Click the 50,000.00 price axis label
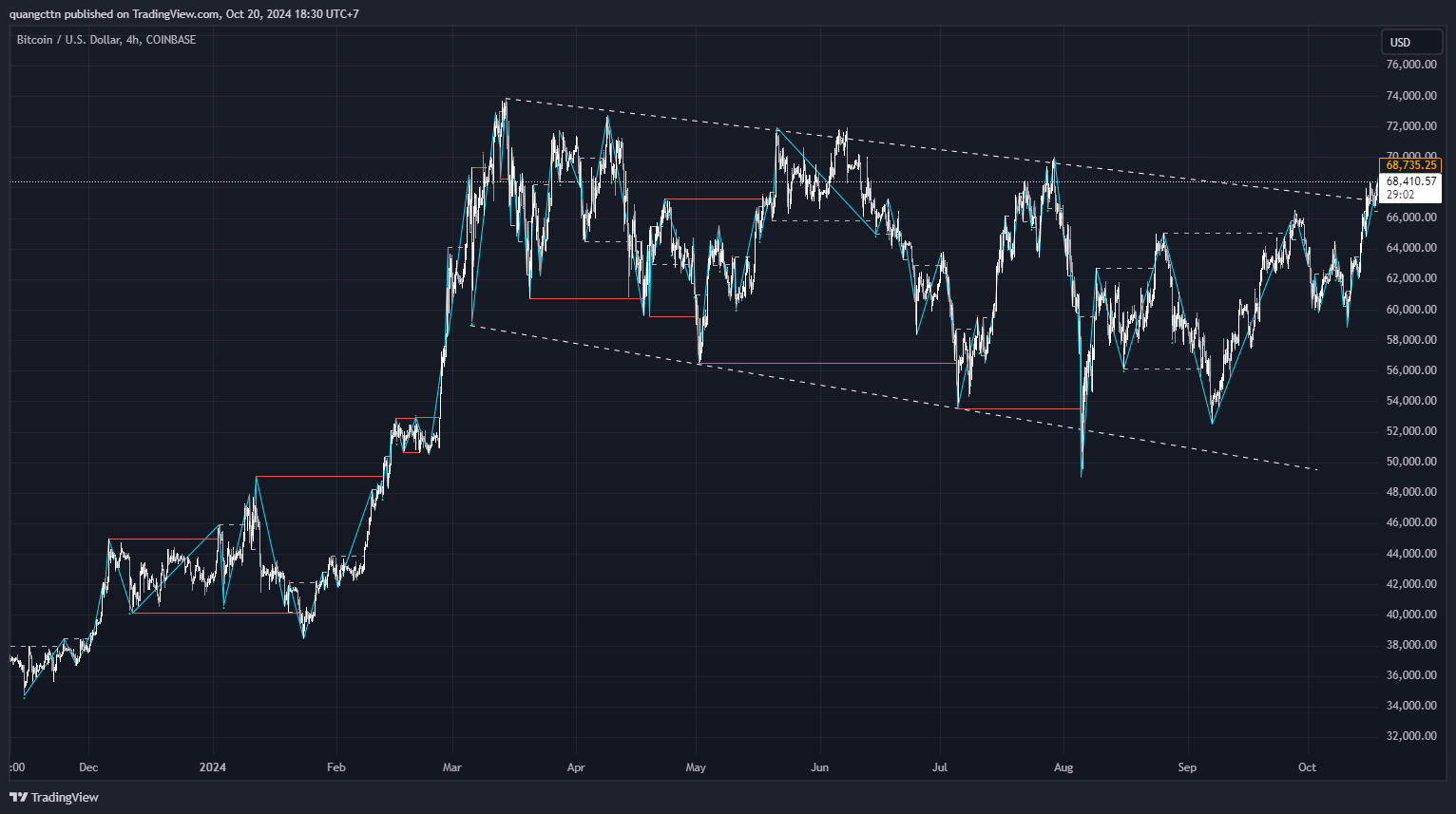1456x814 pixels. coord(1411,462)
